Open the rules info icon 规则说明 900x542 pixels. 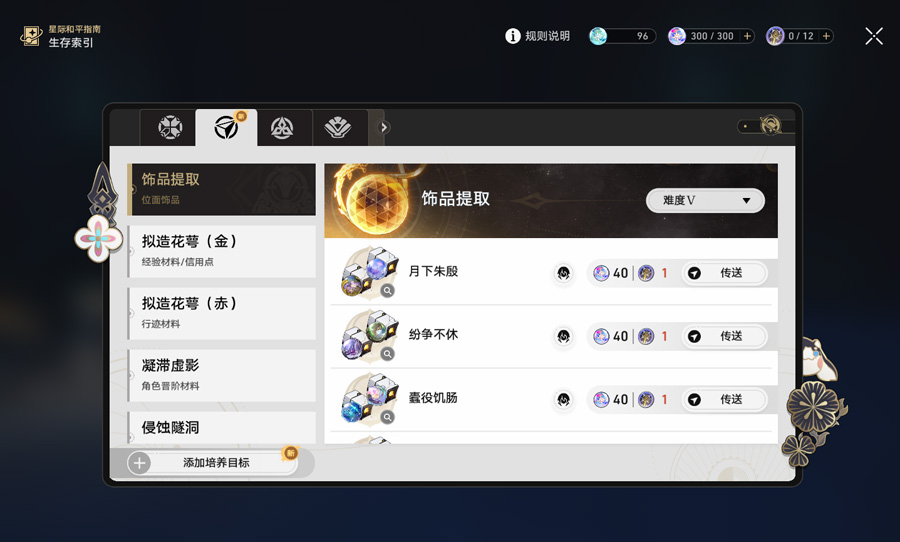pyautogui.click(x=513, y=36)
